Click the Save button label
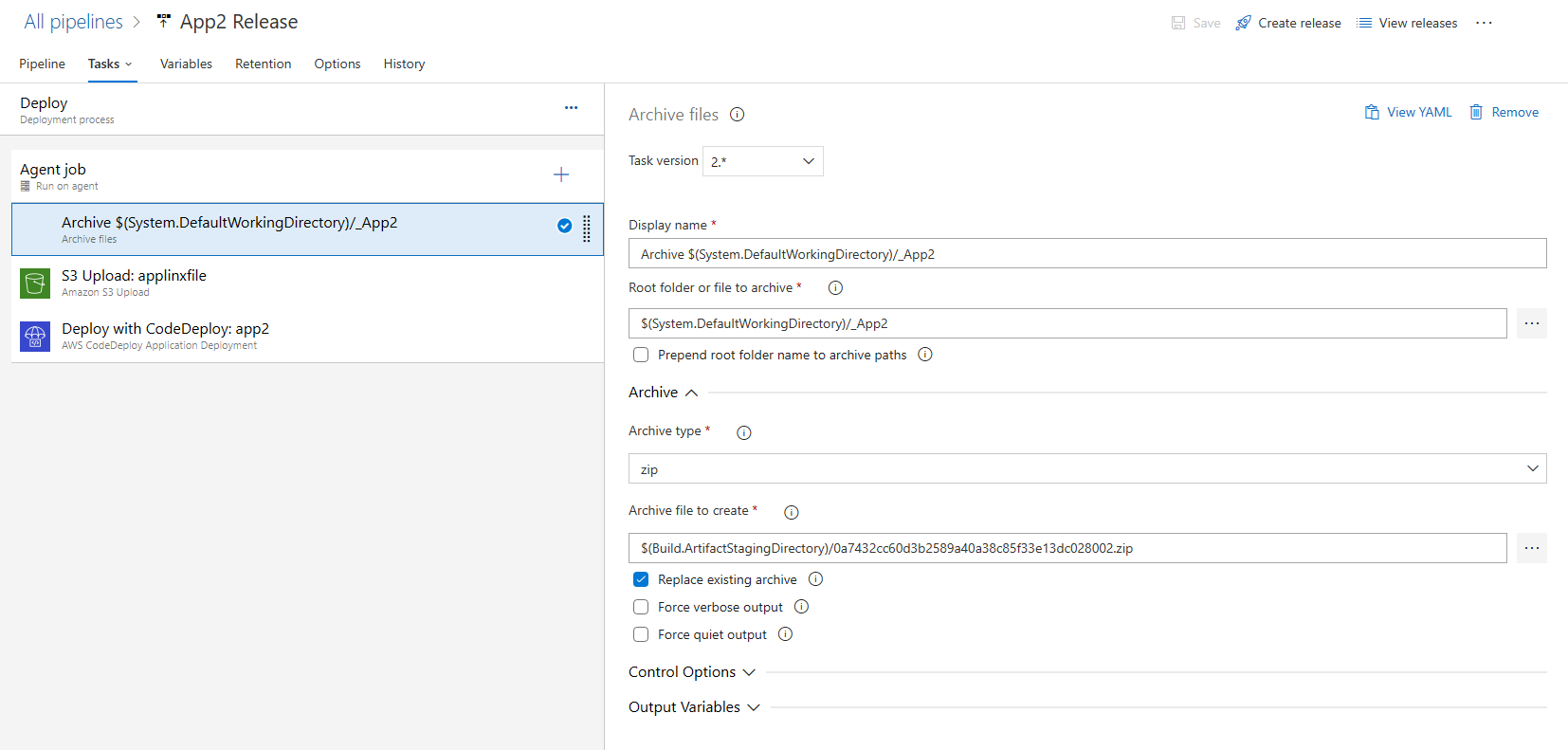This screenshot has height=750, width=1568. pos(1207,23)
